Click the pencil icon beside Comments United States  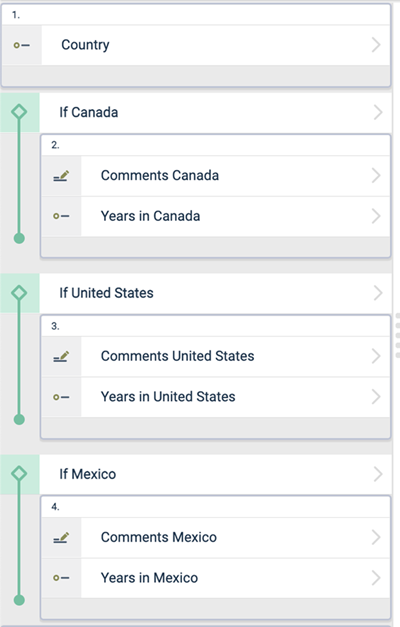point(61,356)
